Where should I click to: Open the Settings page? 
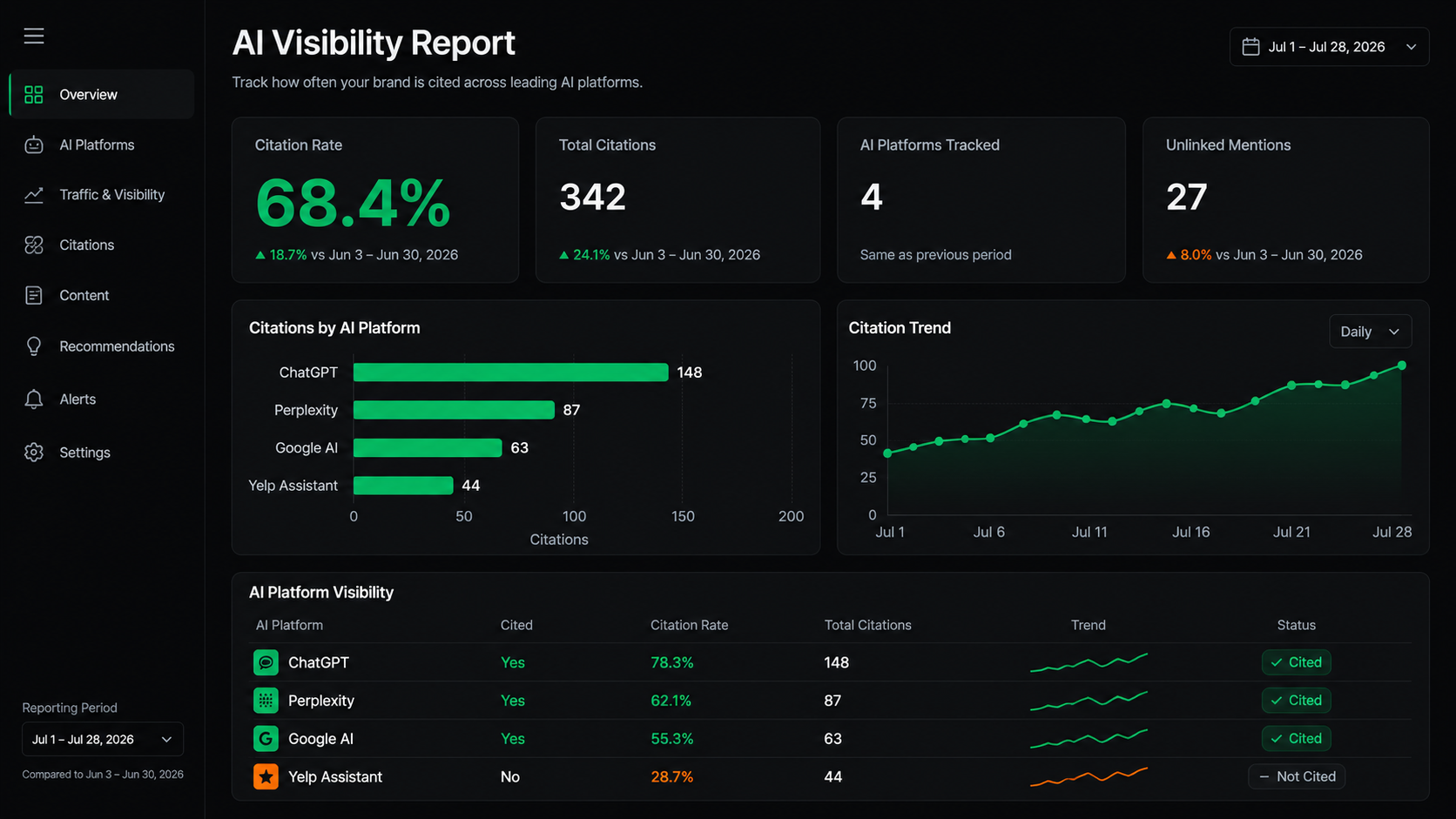(102, 453)
